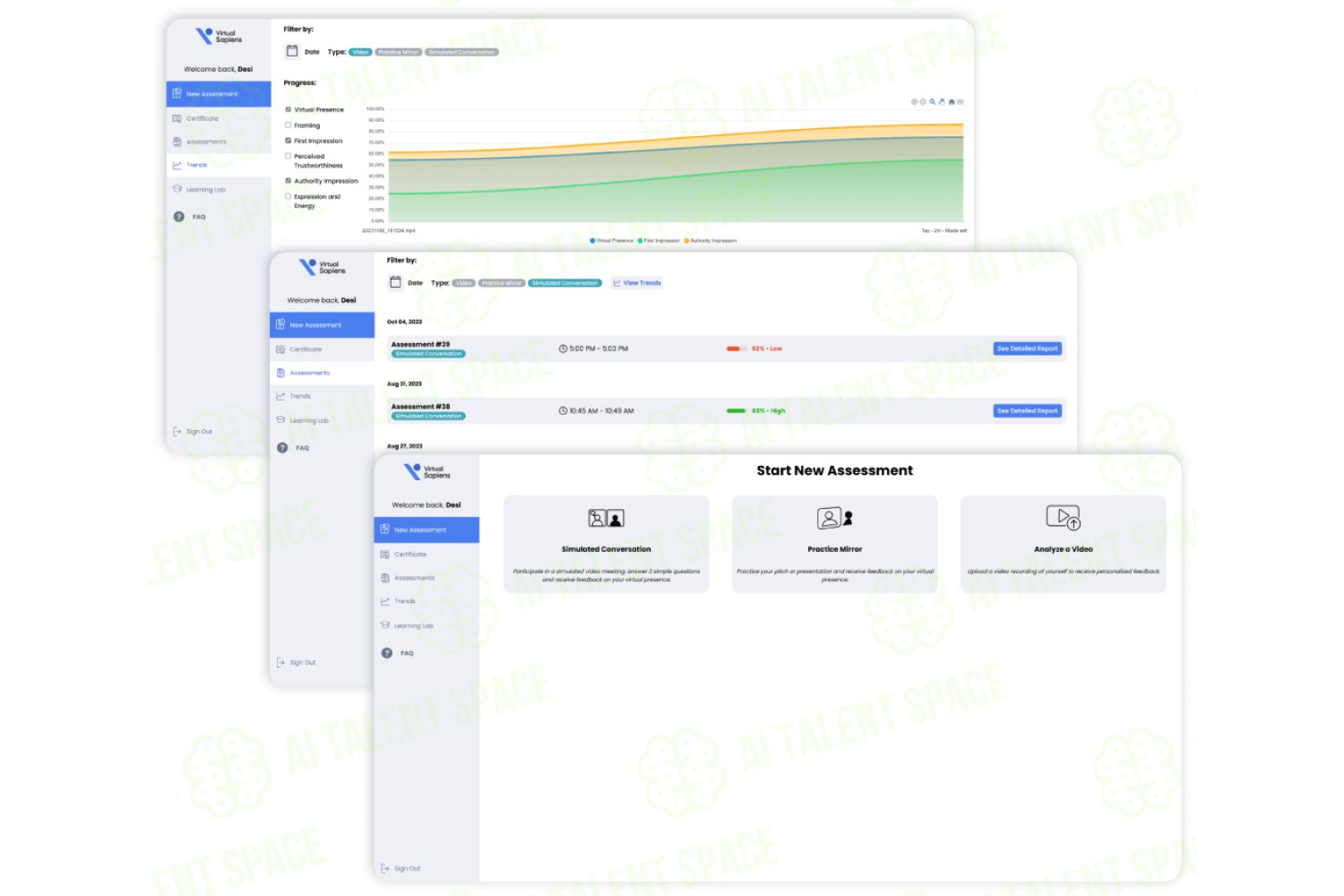Click Simulated Conversation tag under Assessment #39

pos(428,354)
